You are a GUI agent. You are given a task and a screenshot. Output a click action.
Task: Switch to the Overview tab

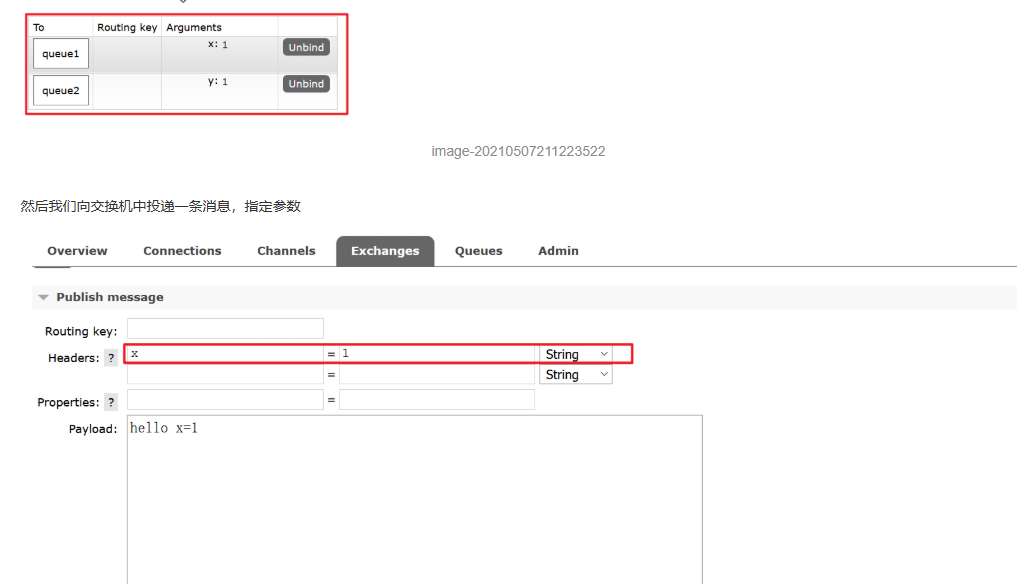click(x=77, y=251)
